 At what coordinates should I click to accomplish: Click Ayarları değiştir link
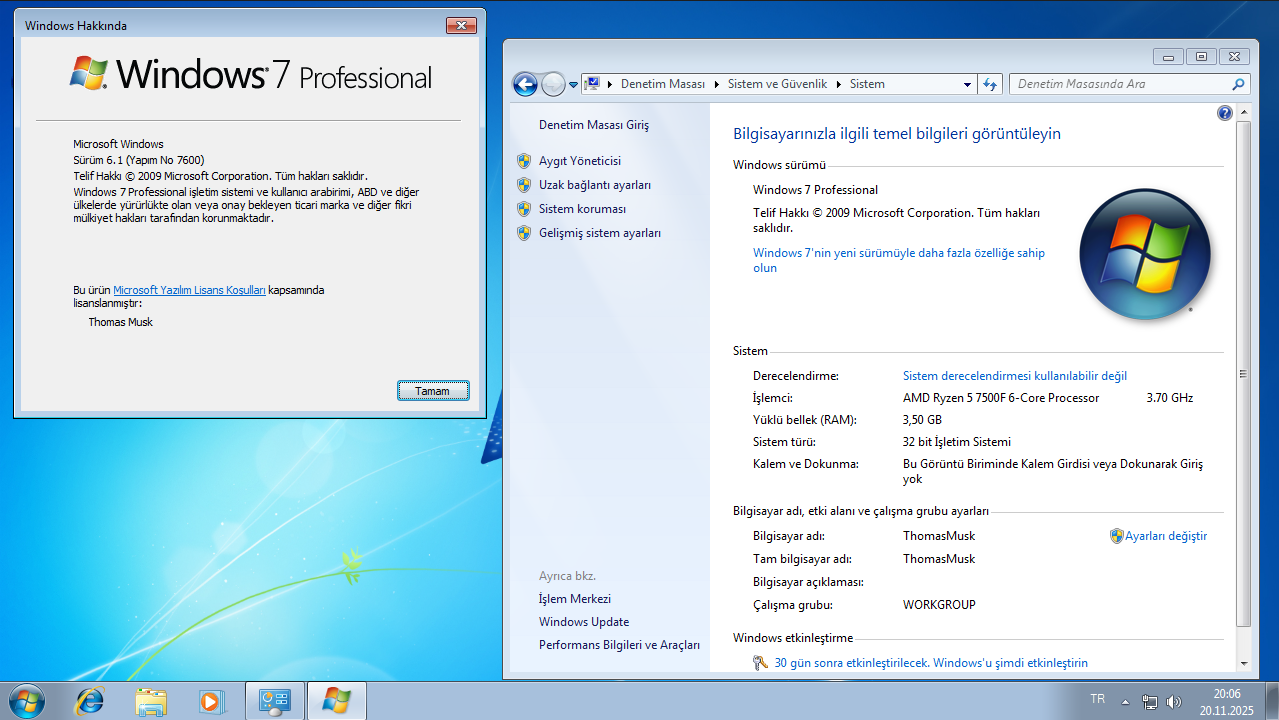[1166, 536]
